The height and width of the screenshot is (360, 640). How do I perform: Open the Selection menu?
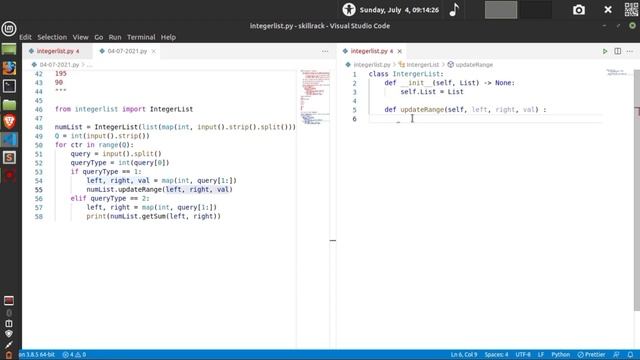pos(52,37)
